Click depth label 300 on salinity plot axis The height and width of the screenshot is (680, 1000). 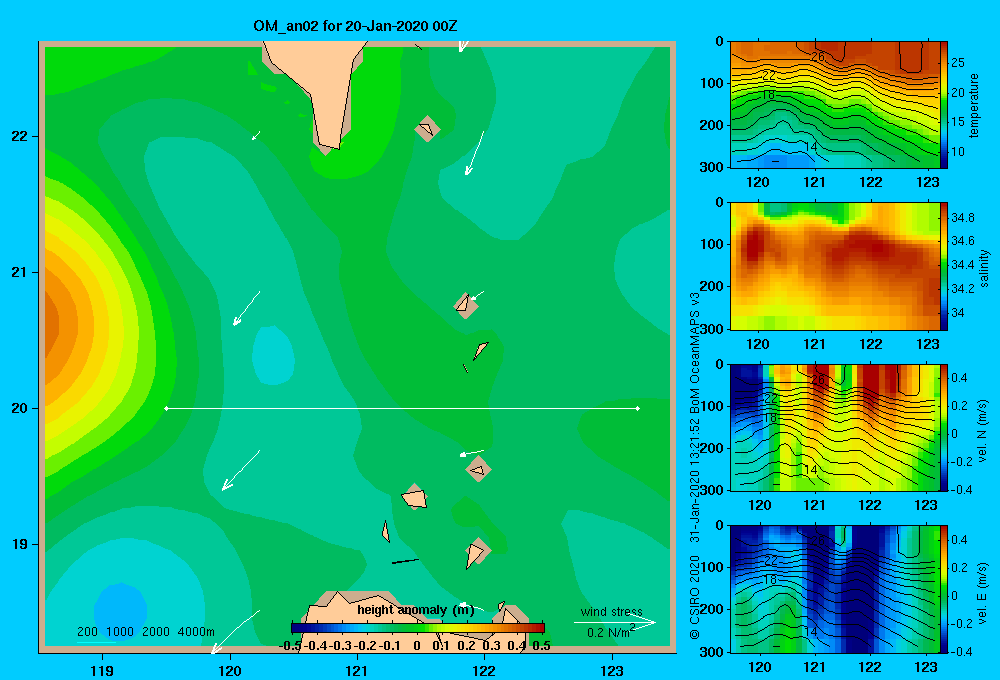coord(712,329)
